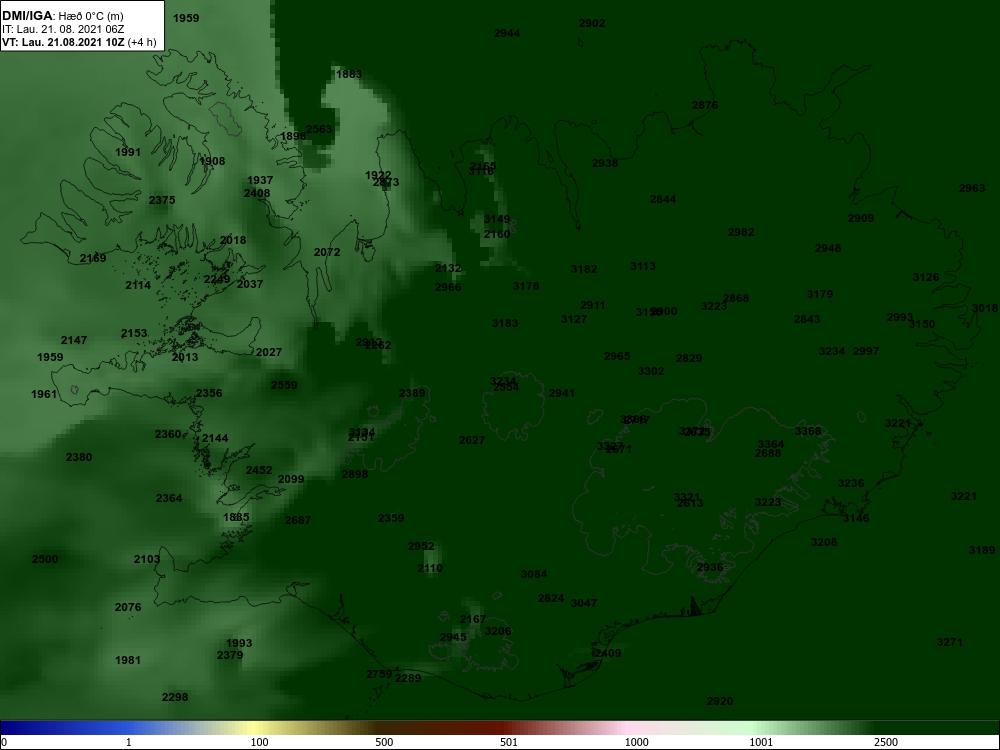Click the 2076 label in the southwest
The height and width of the screenshot is (750, 1000).
[128, 607]
